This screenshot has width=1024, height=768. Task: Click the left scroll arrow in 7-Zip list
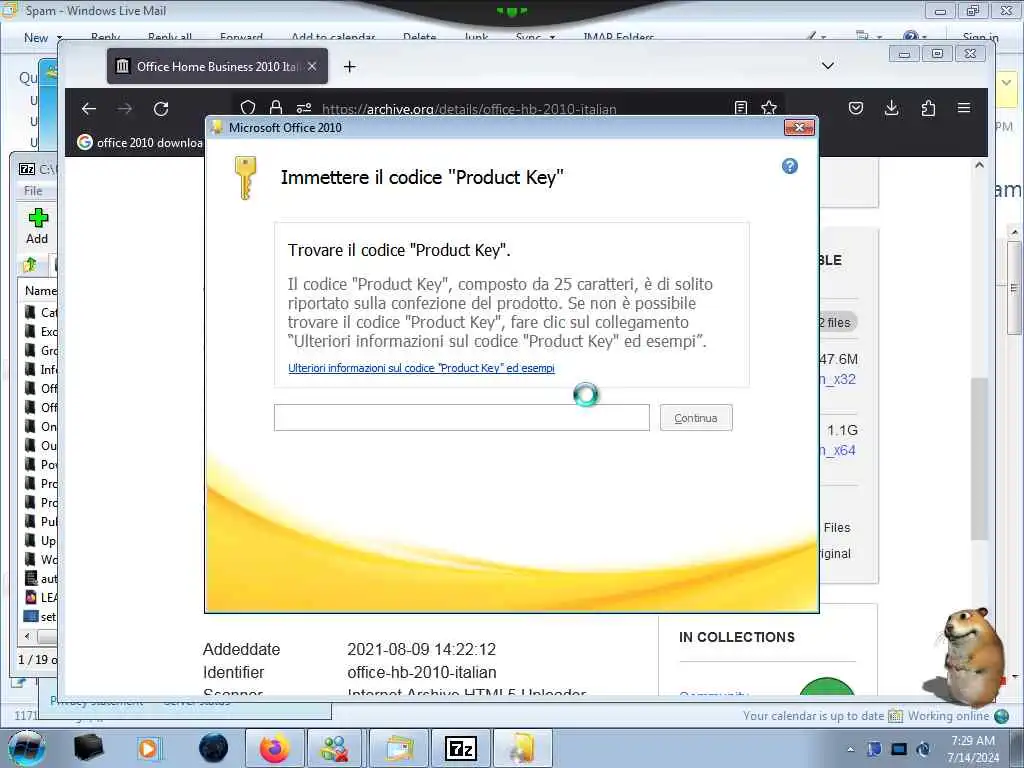27,636
